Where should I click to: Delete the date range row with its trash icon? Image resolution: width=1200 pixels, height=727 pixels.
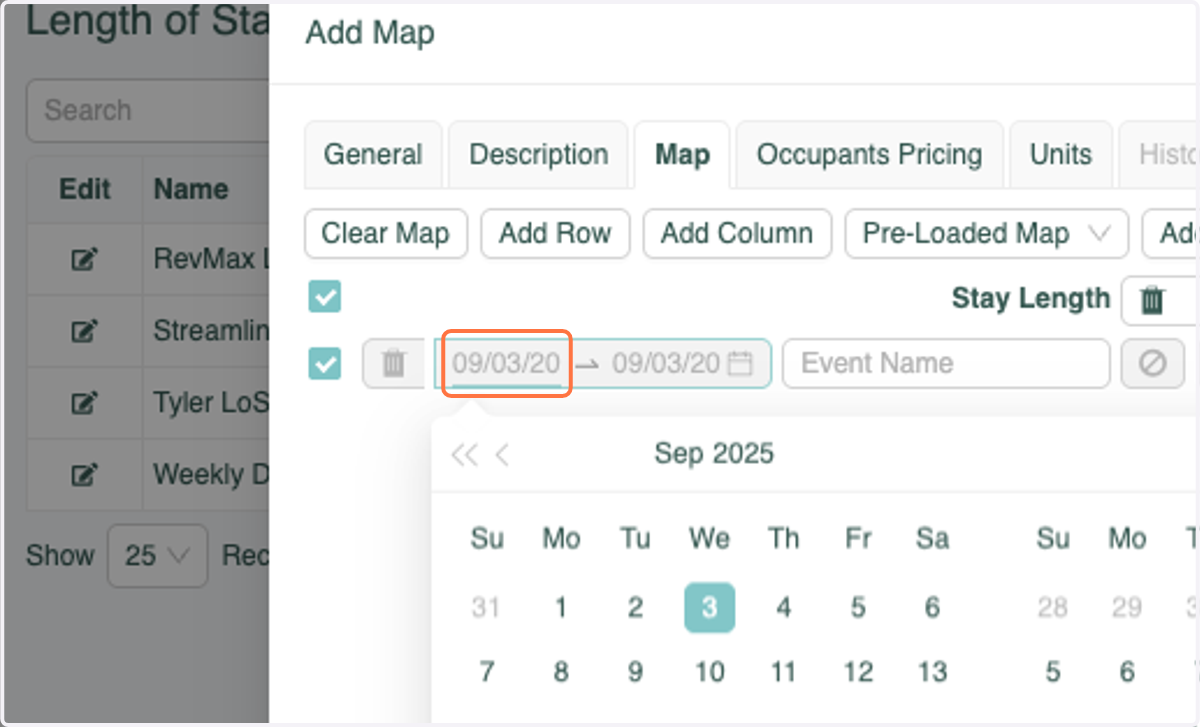pyautogui.click(x=394, y=363)
